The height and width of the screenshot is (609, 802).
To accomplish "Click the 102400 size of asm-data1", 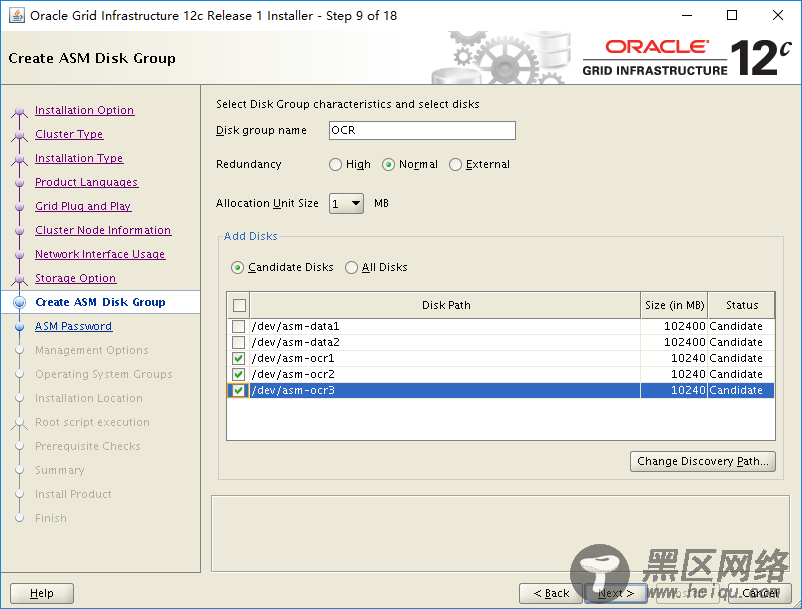I will tap(684, 326).
